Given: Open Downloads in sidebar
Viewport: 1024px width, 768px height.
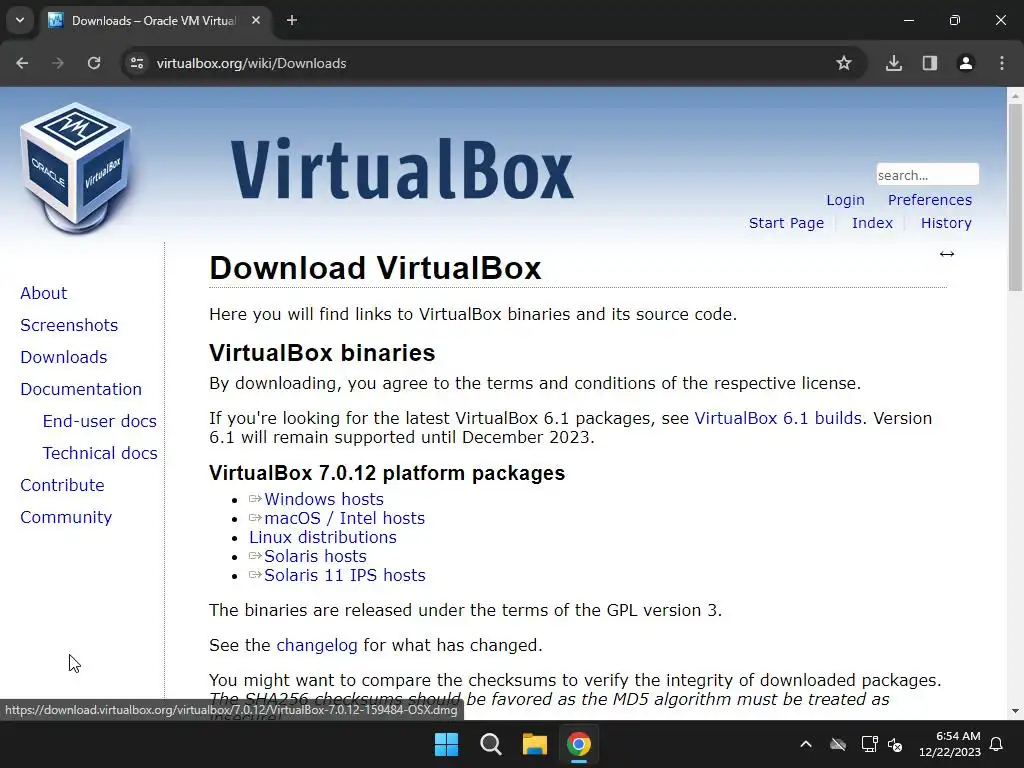Looking at the screenshot, I should point(64,357).
